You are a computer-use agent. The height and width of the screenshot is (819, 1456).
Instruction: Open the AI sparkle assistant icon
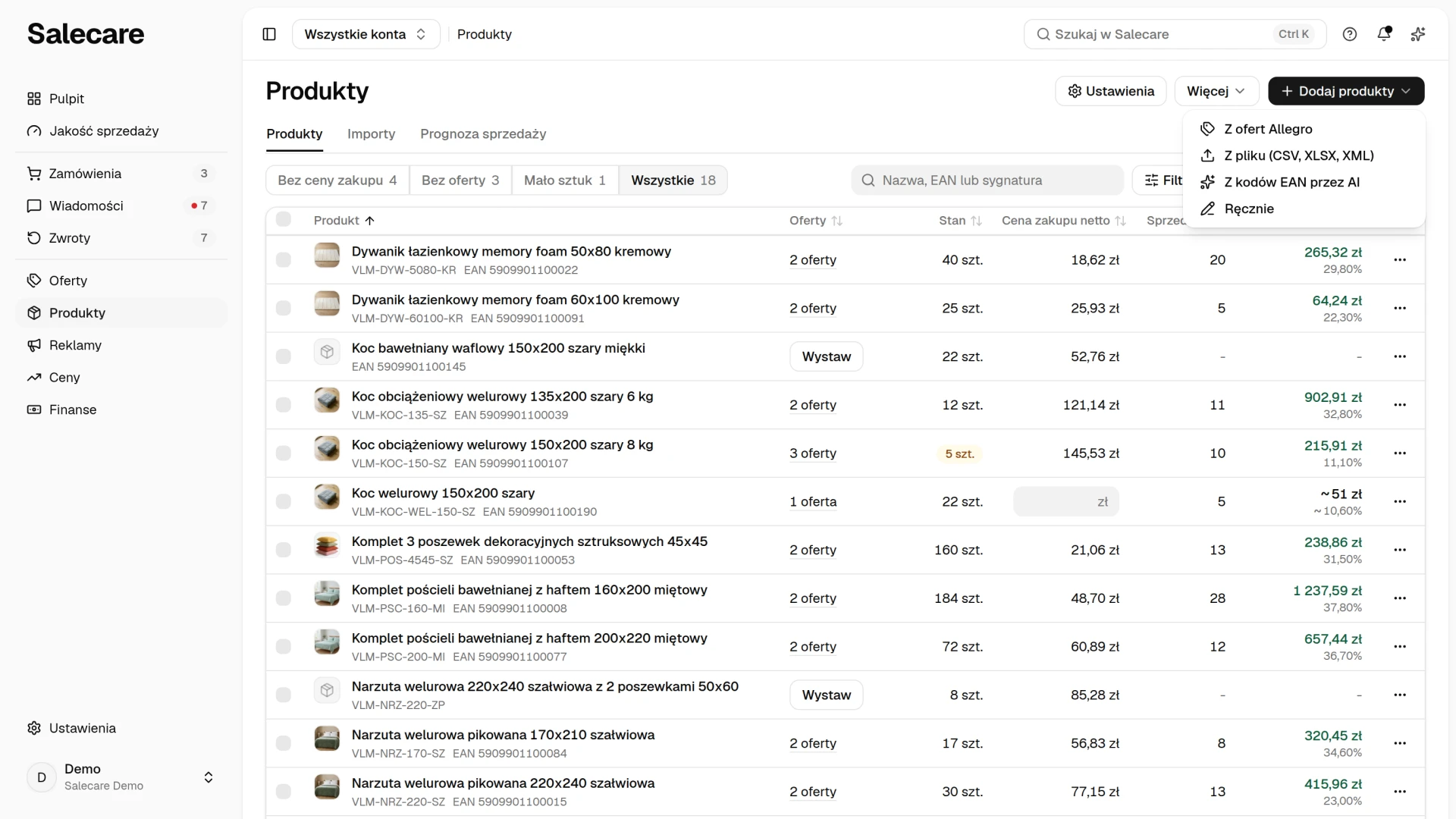(1418, 34)
